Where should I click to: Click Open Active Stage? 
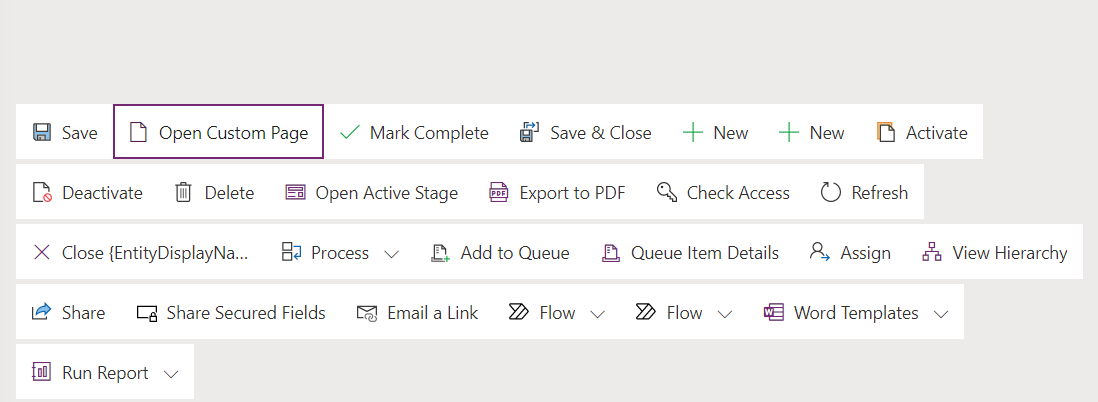coord(371,193)
